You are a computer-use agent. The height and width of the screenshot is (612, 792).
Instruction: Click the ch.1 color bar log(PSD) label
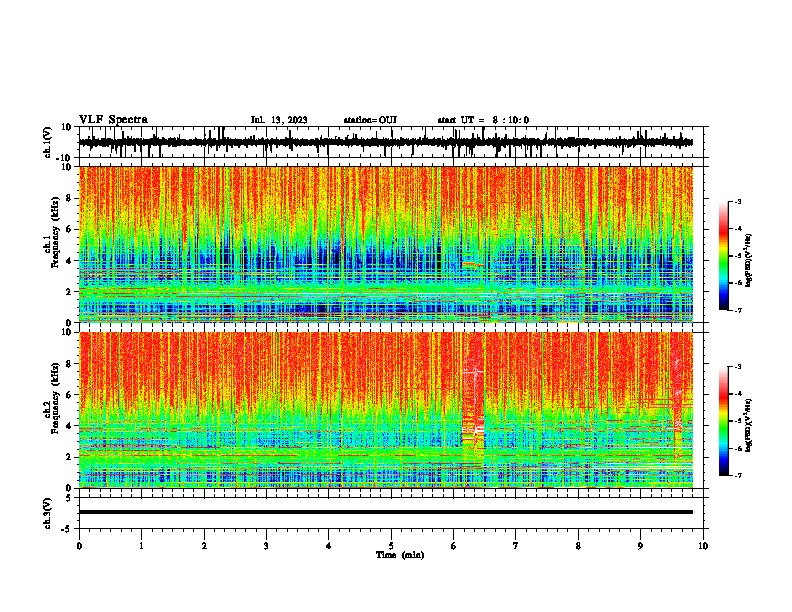(749, 261)
